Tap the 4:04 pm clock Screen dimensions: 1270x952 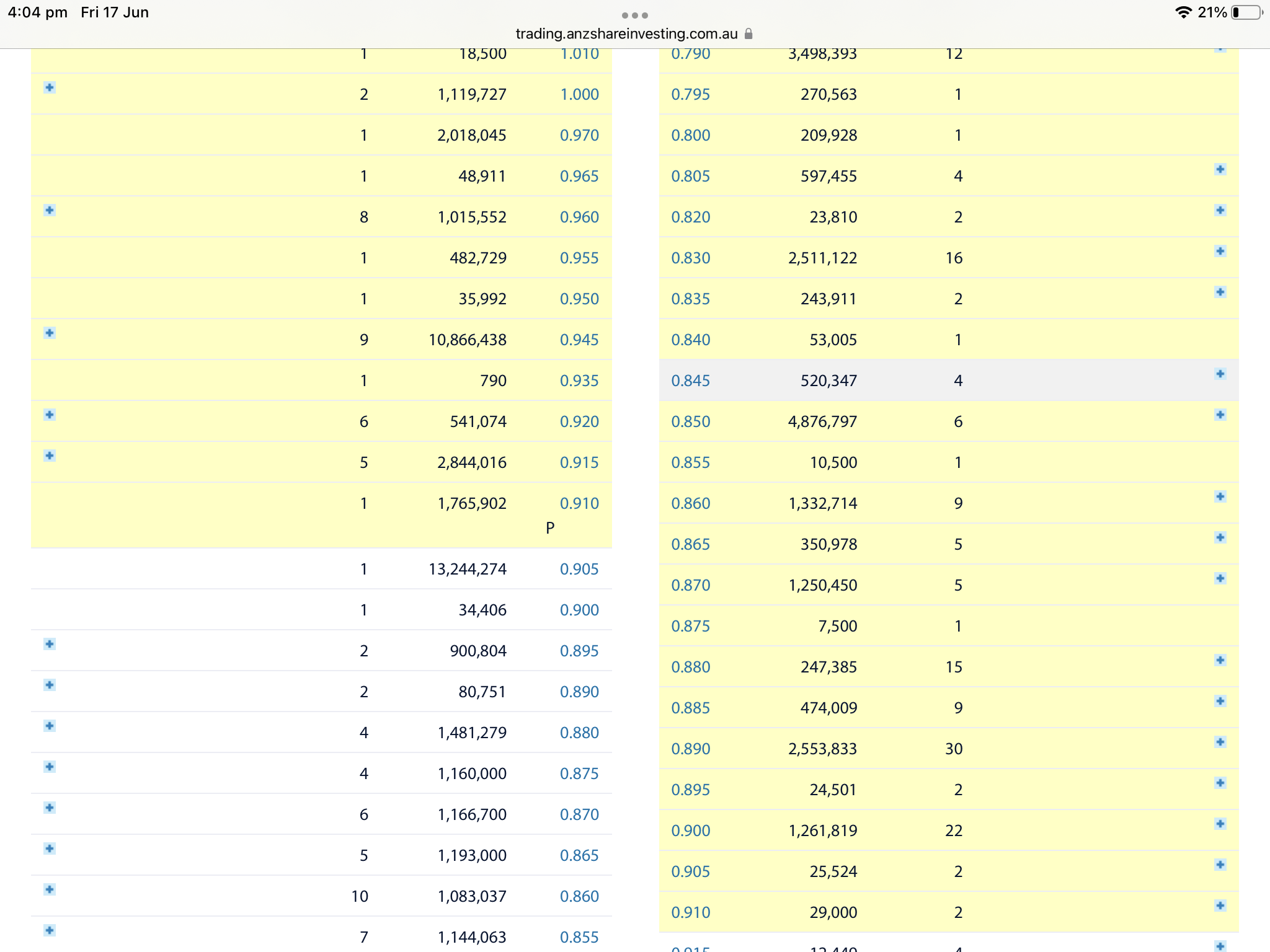click(x=38, y=12)
